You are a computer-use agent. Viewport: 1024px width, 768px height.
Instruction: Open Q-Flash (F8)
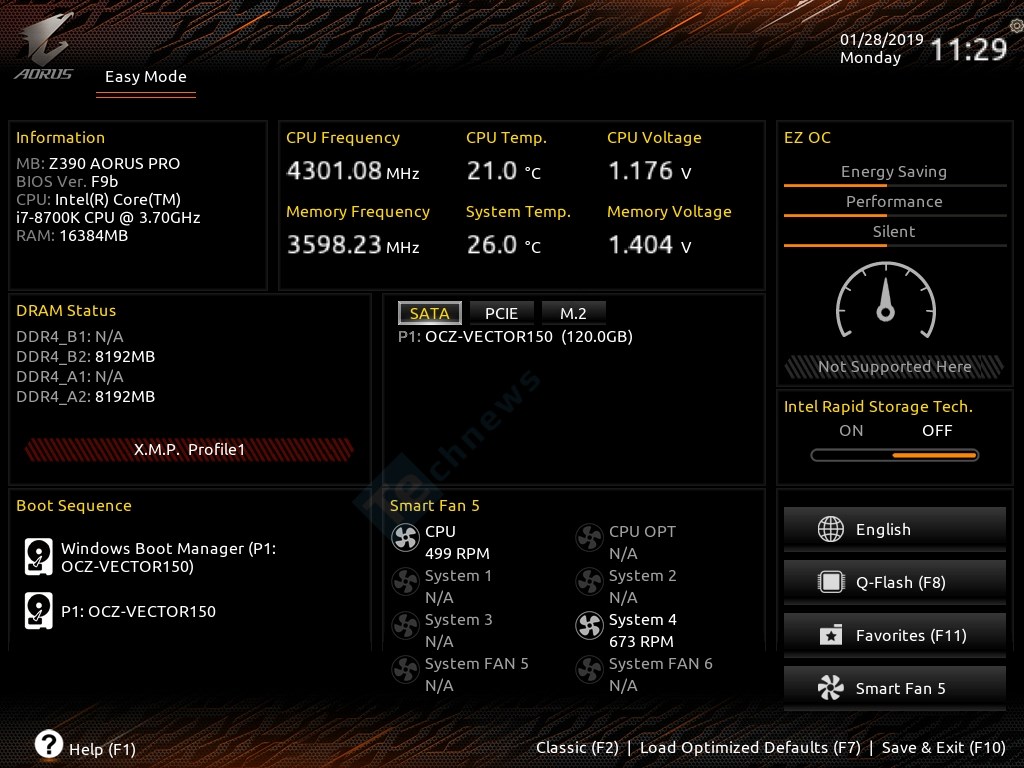895,582
